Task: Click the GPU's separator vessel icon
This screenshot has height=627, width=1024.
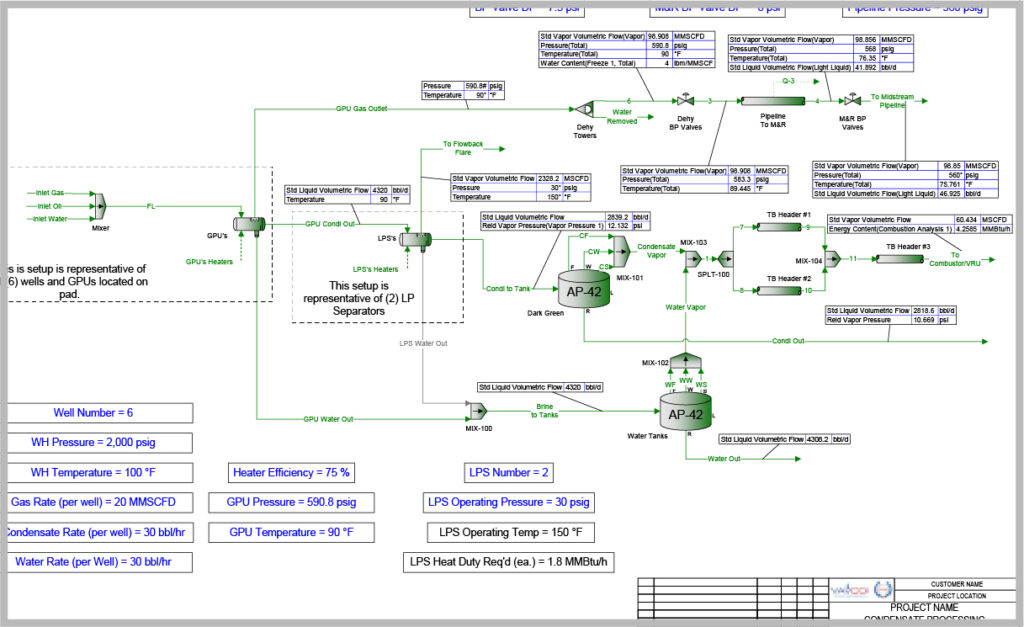Action: point(250,224)
